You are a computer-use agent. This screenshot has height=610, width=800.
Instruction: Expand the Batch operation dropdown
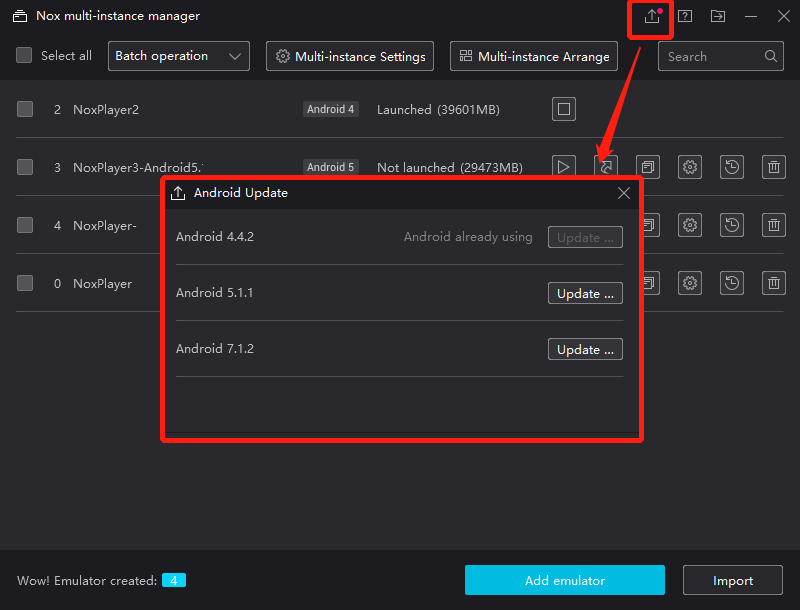pos(179,56)
